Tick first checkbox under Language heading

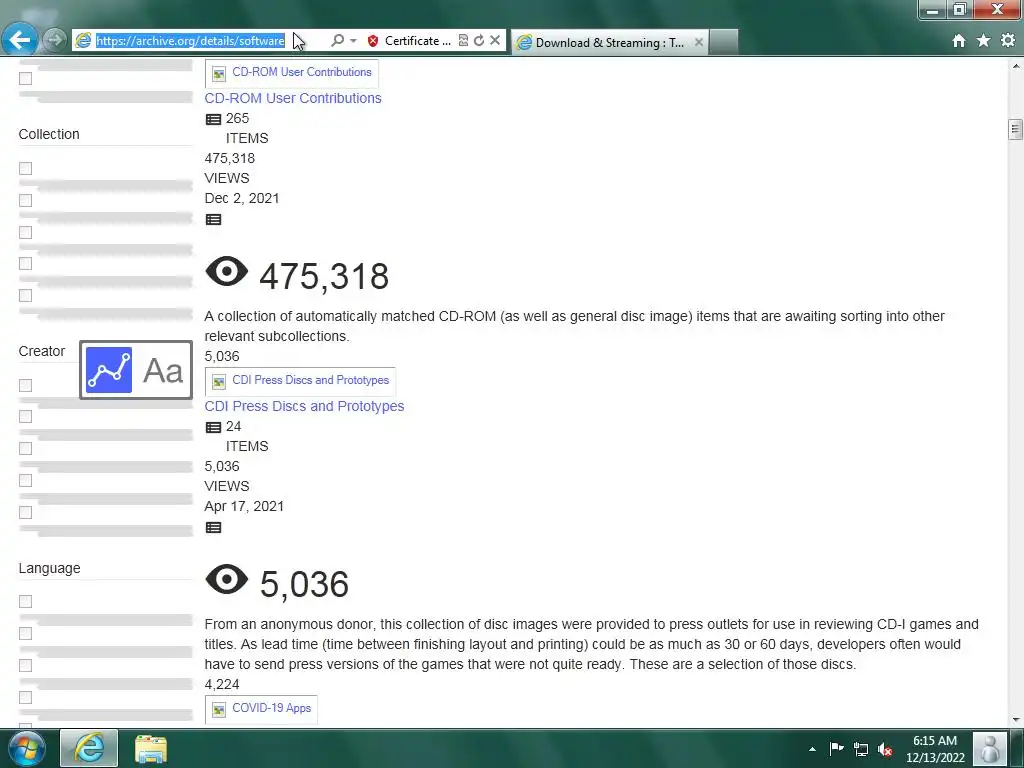point(25,601)
